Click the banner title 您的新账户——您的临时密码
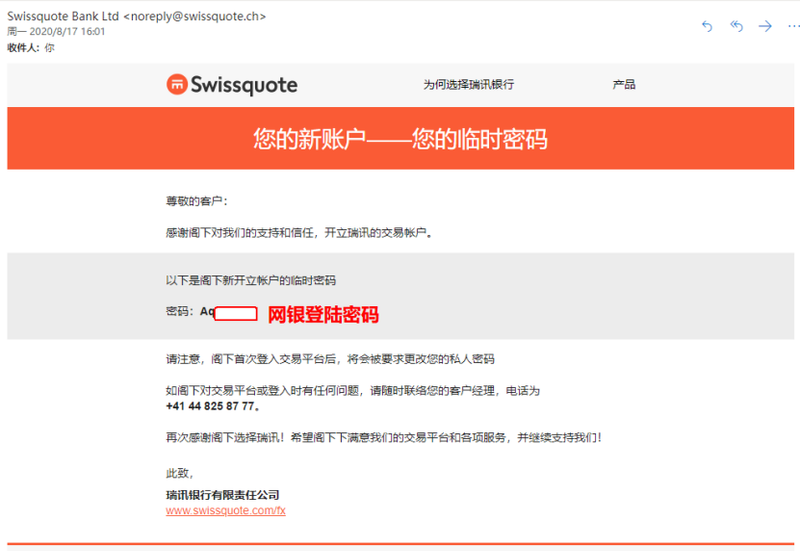800x551 pixels. (401, 139)
